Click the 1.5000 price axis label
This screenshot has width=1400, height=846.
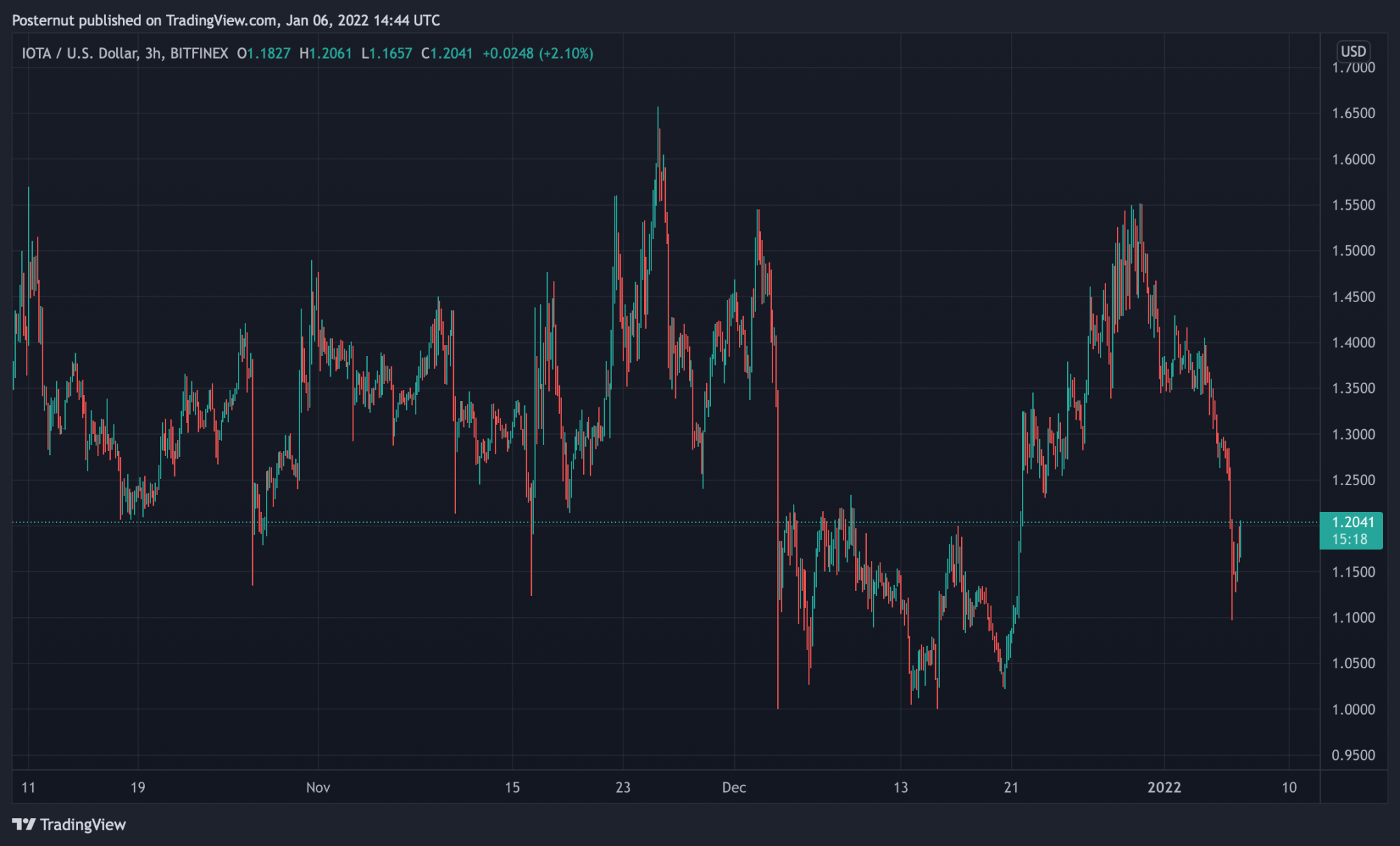coord(1354,251)
